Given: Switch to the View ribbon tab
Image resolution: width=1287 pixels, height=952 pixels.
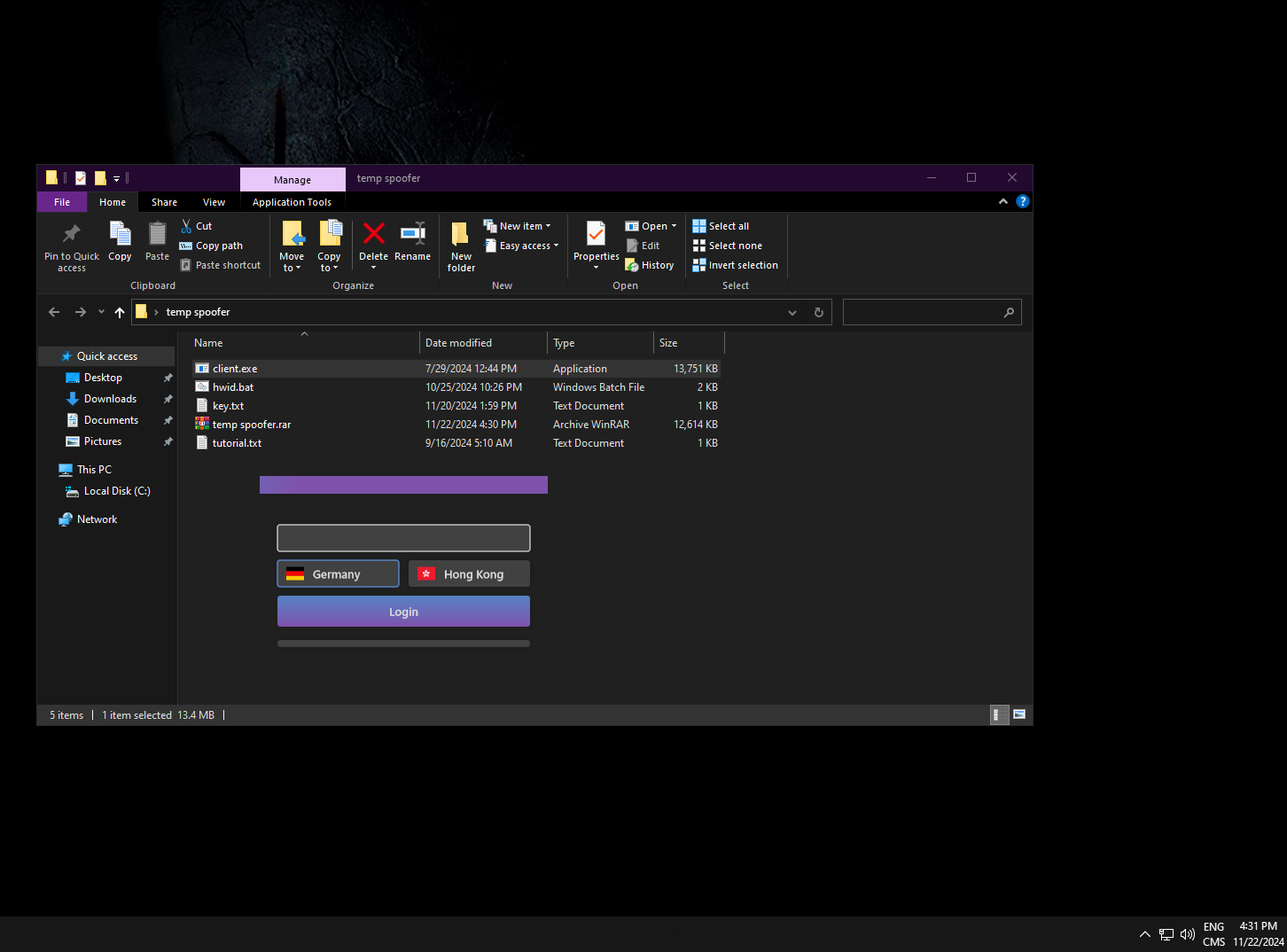Looking at the screenshot, I should click(214, 202).
